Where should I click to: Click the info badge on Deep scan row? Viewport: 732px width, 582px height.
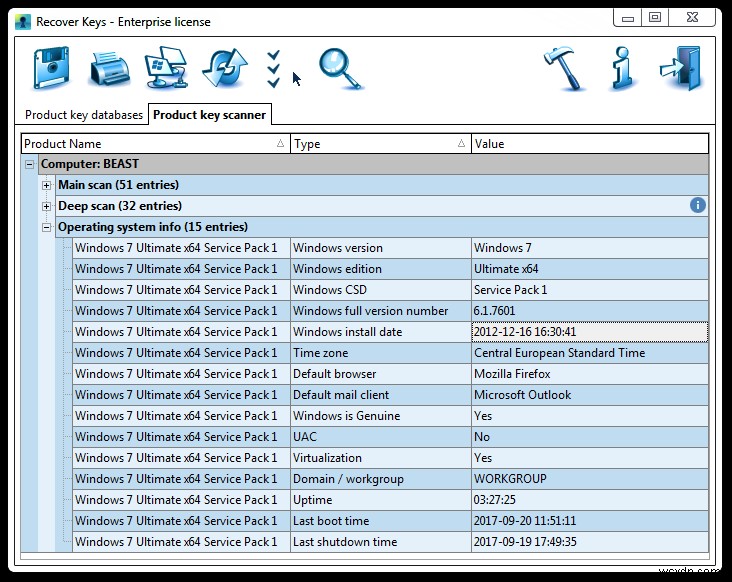(x=697, y=205)
